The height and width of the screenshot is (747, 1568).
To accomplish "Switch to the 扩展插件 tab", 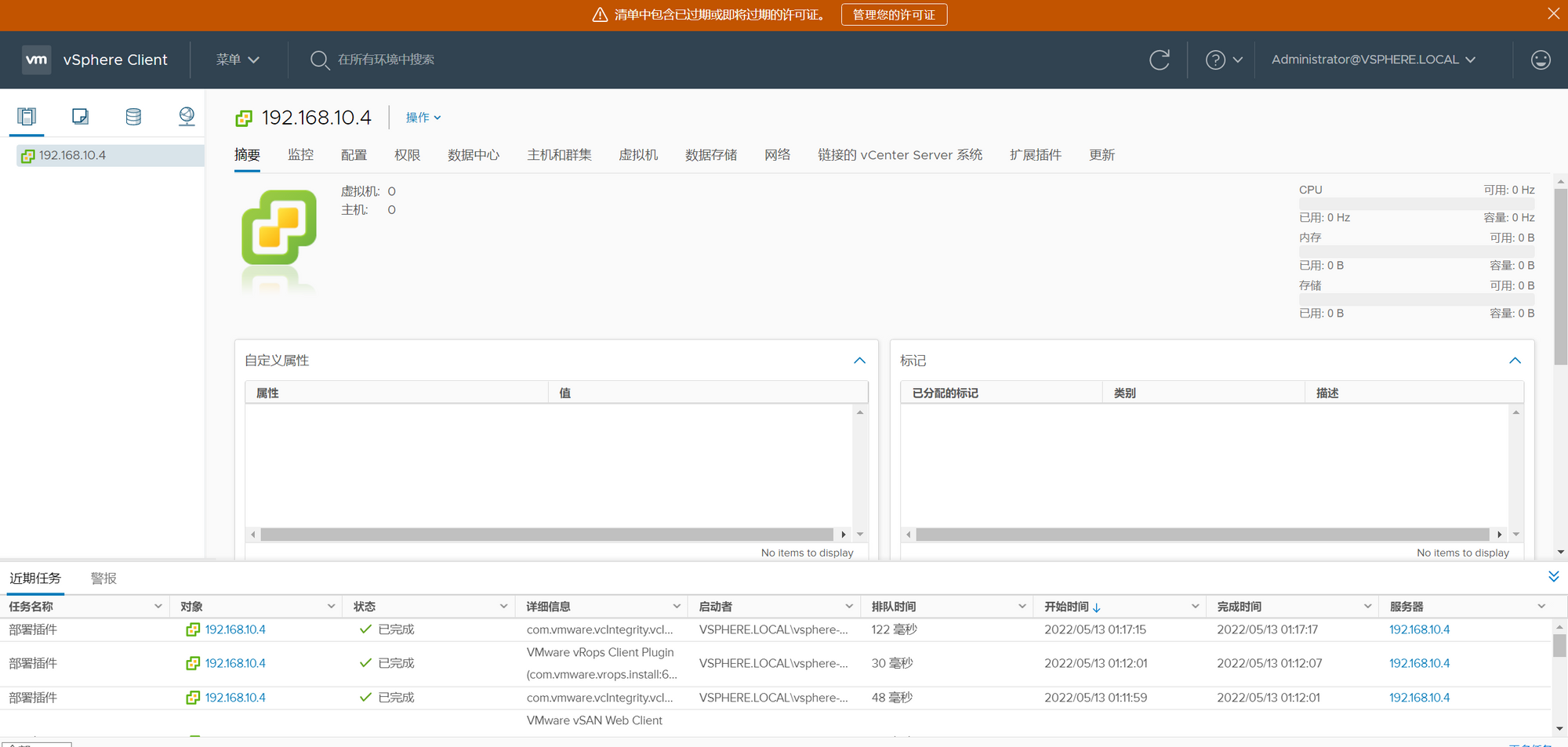I will point(1036,155).
